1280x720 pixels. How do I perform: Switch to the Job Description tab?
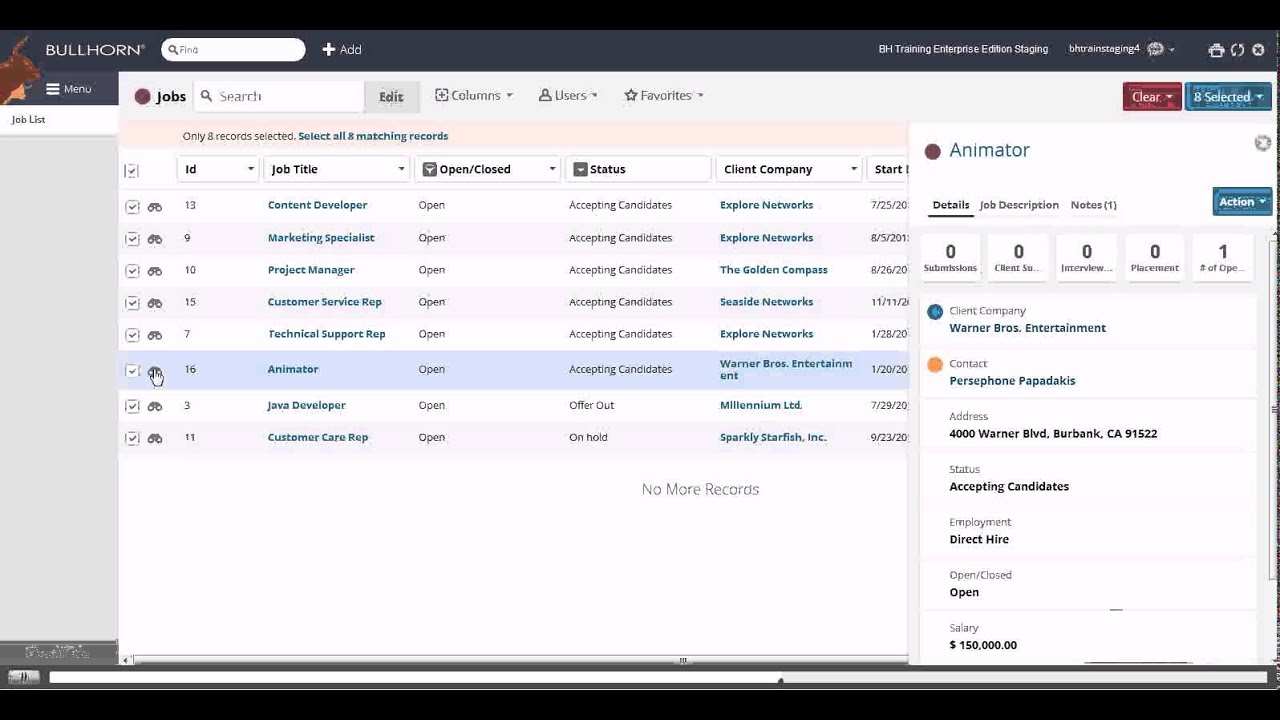[1019, 205]
